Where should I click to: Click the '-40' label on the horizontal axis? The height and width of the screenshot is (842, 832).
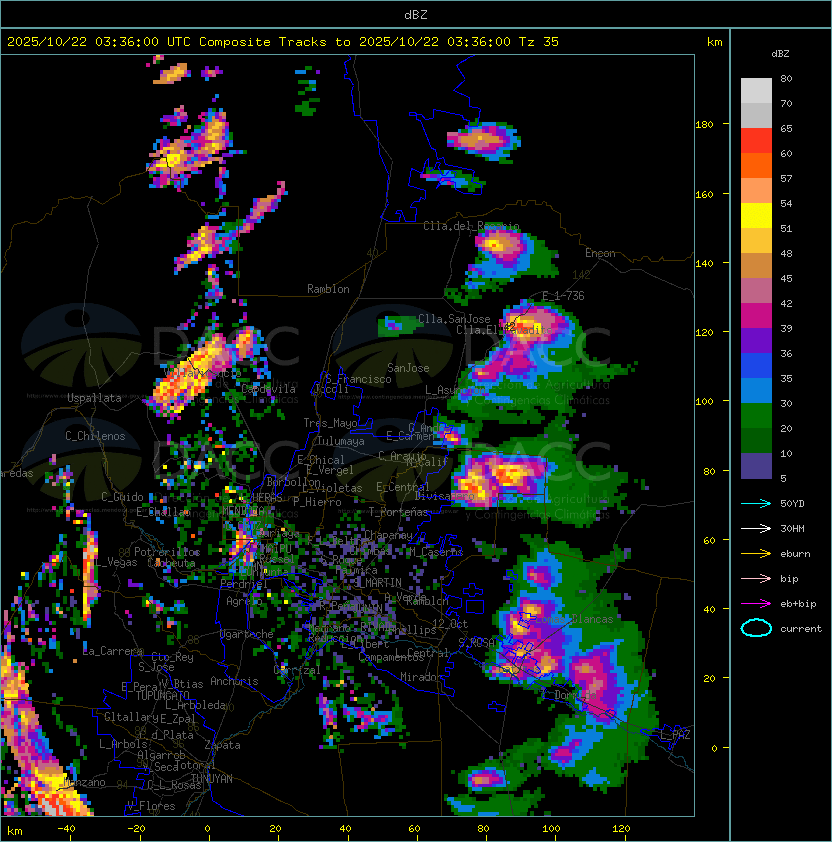click(66, 829)
